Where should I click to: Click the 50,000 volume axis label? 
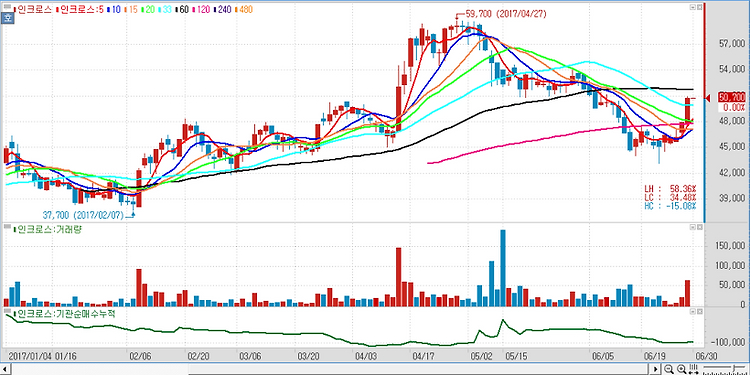point(732,285)
